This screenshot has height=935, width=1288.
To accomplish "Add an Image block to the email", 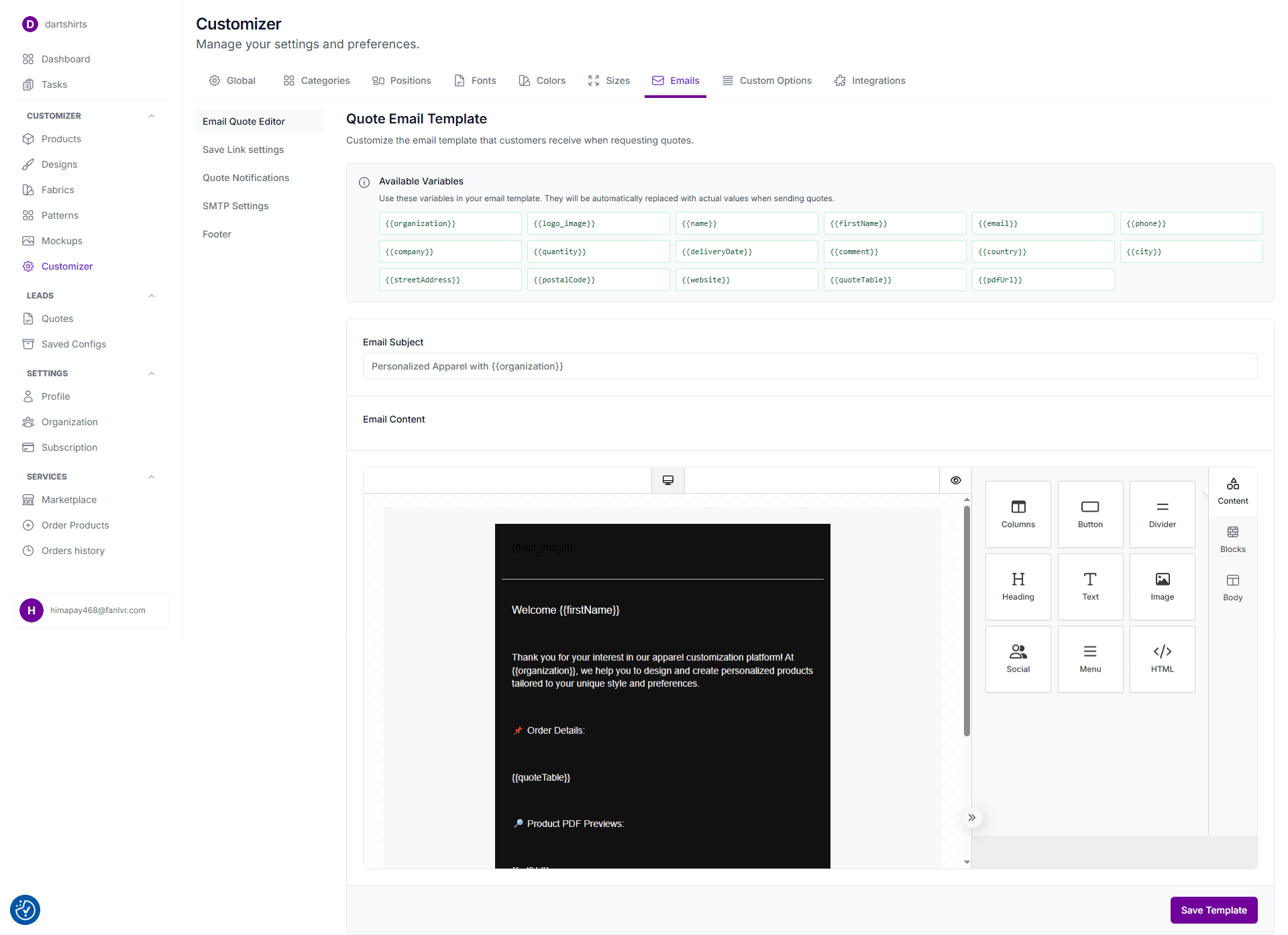I will tap(1162, 586).
